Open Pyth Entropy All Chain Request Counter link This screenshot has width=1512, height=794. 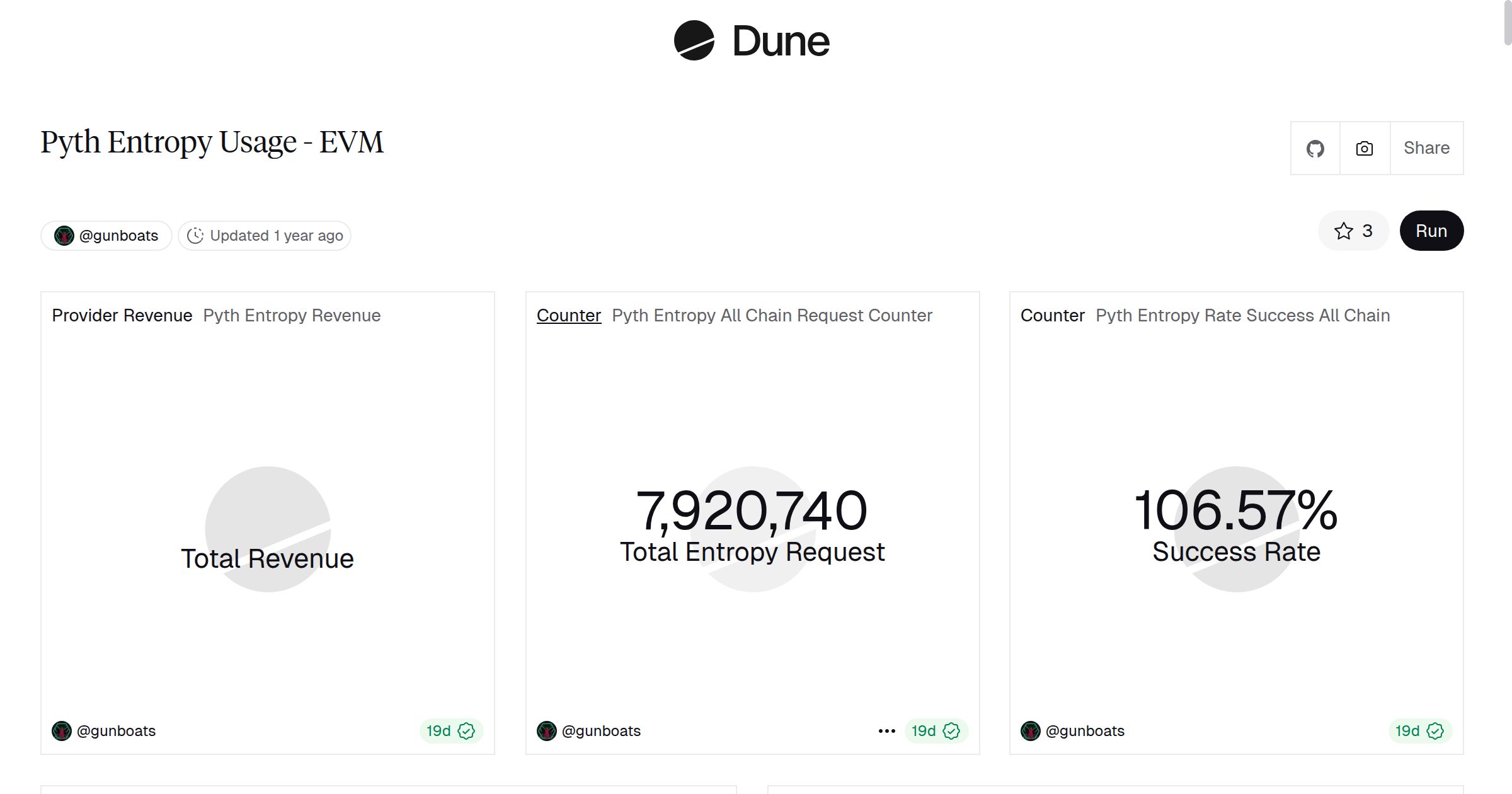click(x=772, y=316)
